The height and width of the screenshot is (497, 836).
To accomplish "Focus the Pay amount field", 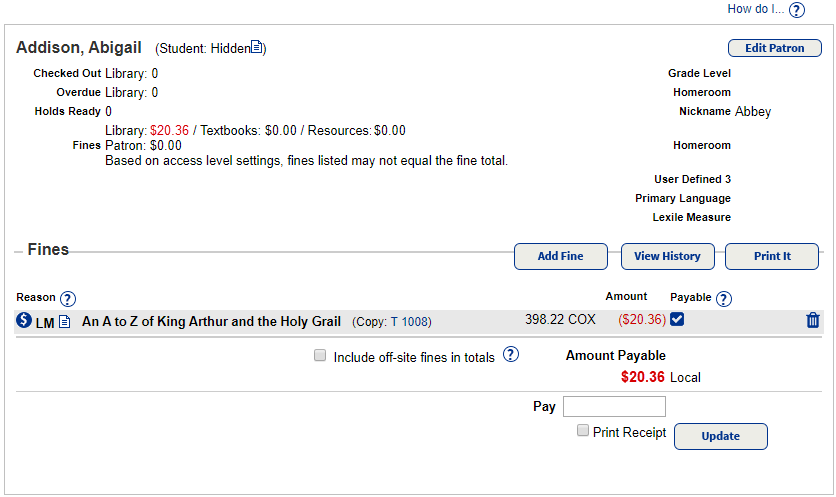I will click(x=614, y=406).
